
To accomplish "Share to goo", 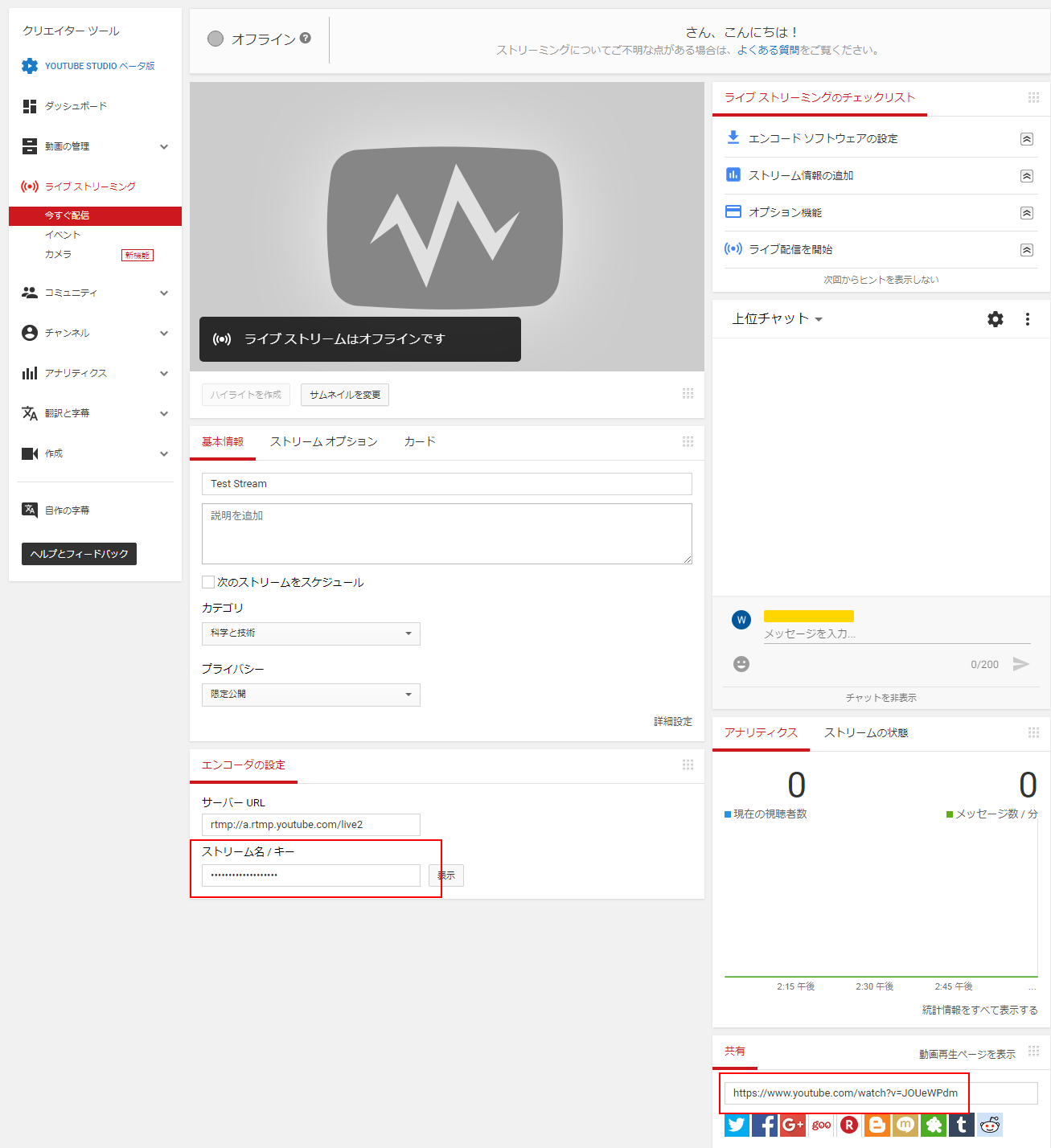I will coord(821,1125).
